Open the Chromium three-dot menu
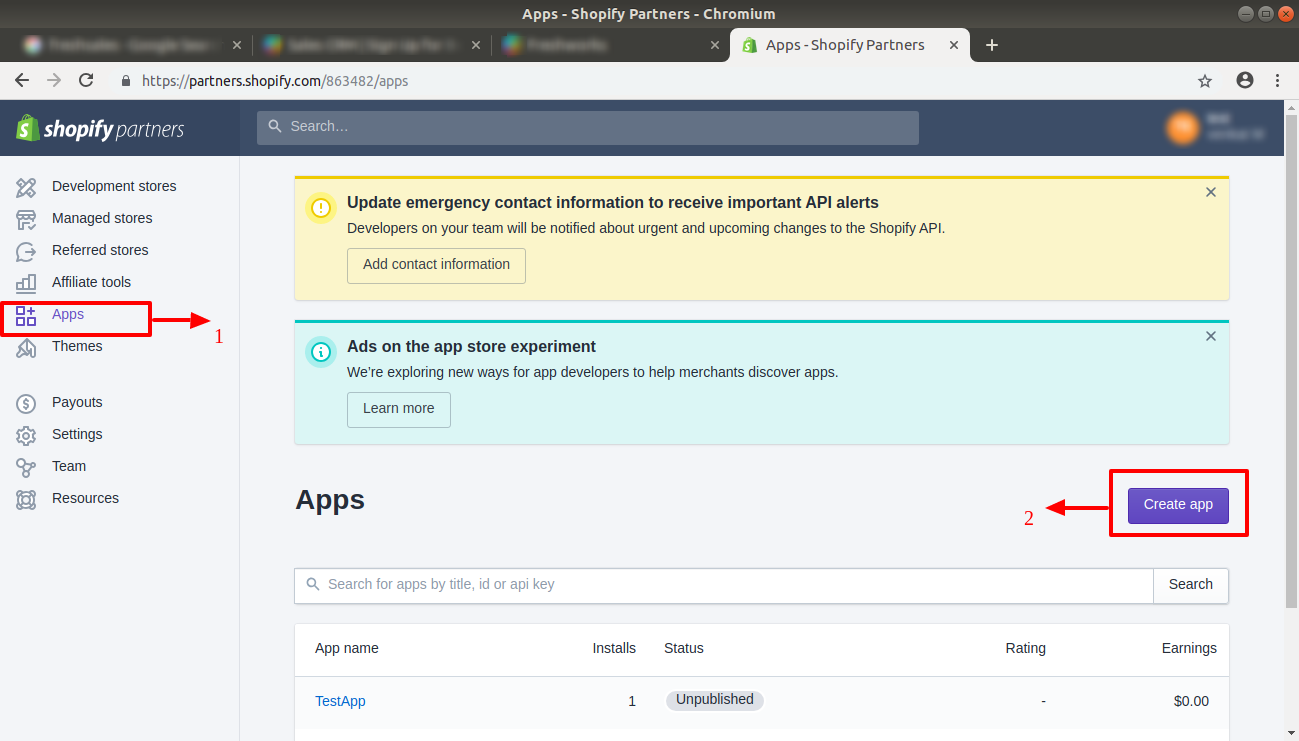The height and width of the screenshot is (741, 1299). click(1277, 81)
